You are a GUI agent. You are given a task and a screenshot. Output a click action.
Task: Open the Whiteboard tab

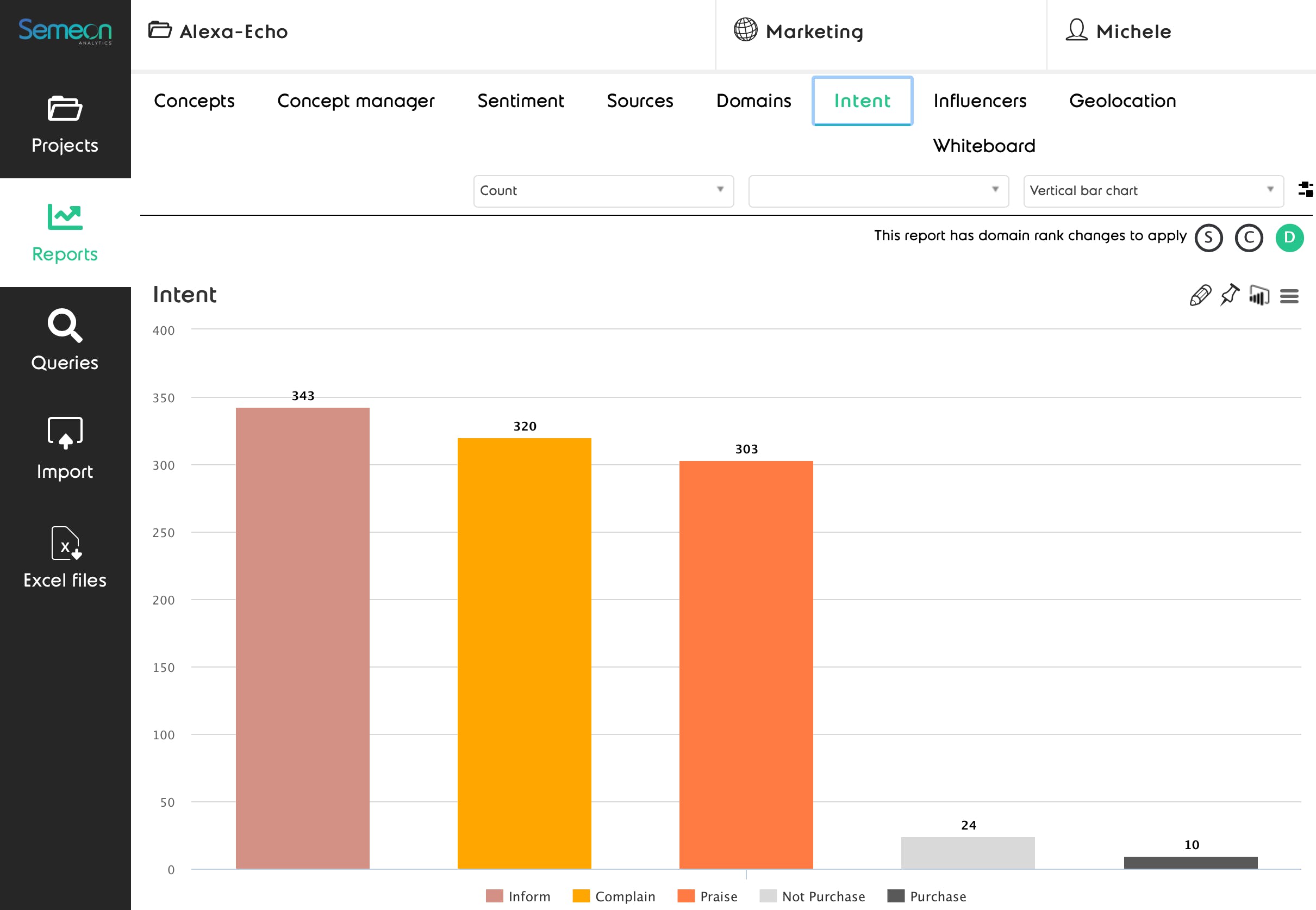click(983, 146)
